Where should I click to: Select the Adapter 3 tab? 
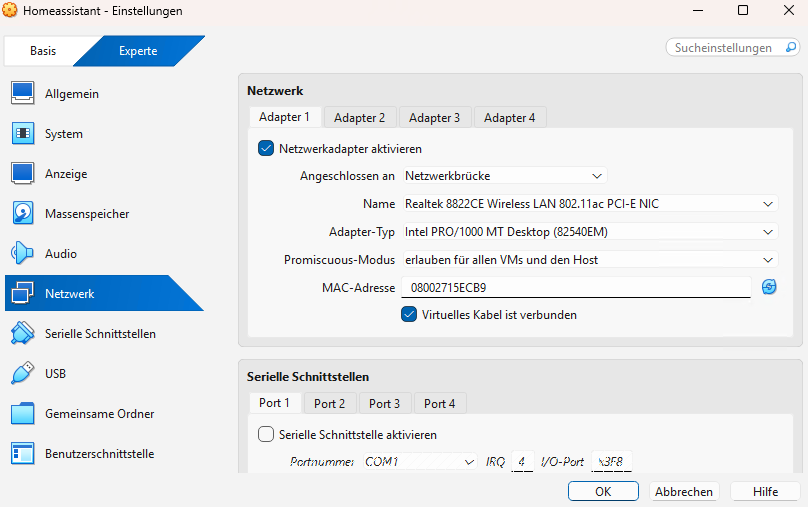[434, 117]
